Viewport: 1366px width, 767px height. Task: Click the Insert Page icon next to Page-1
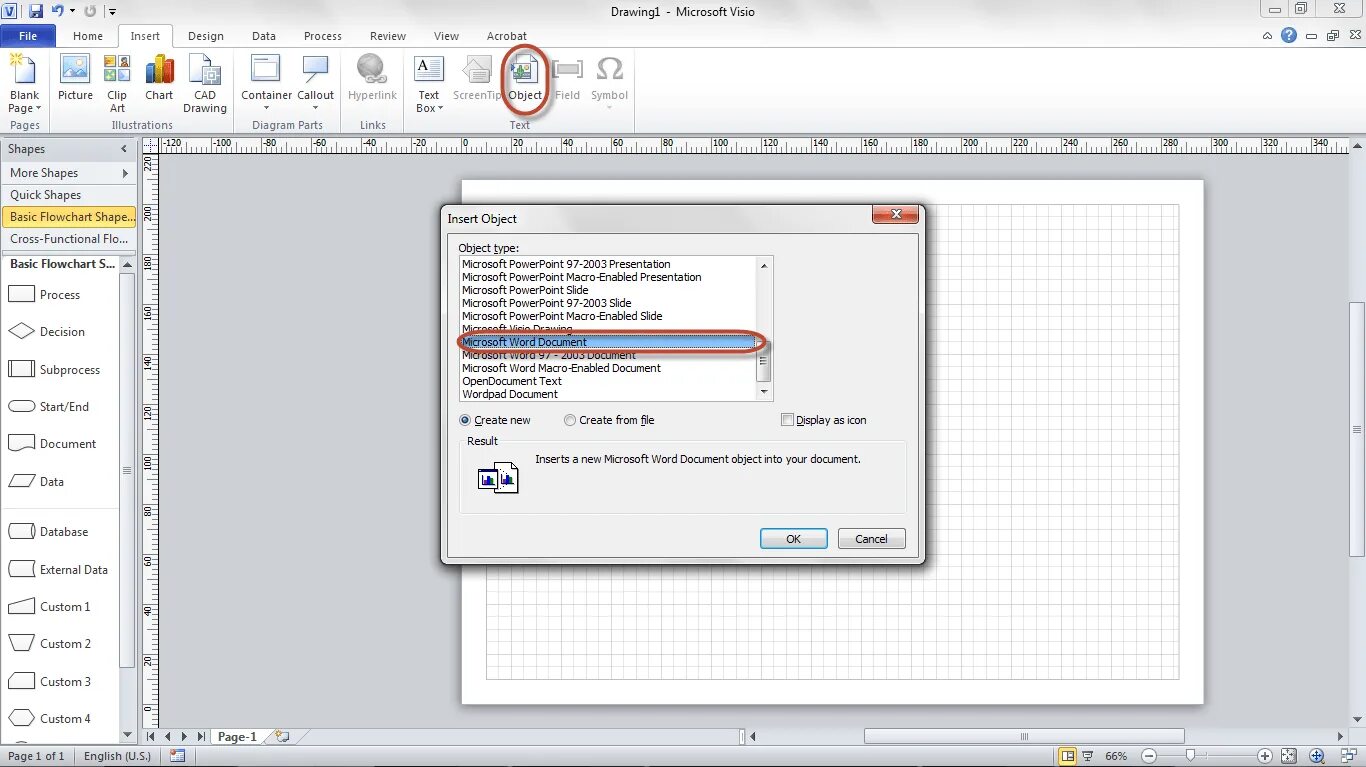click(282, 736)
